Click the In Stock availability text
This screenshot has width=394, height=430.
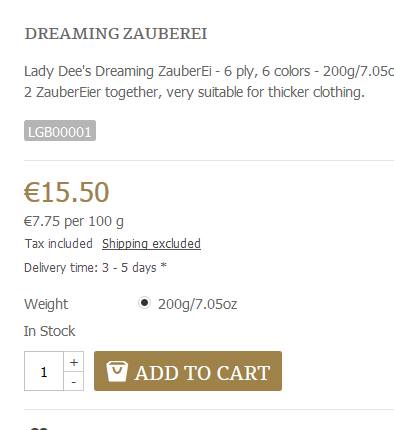coord(49,331)
